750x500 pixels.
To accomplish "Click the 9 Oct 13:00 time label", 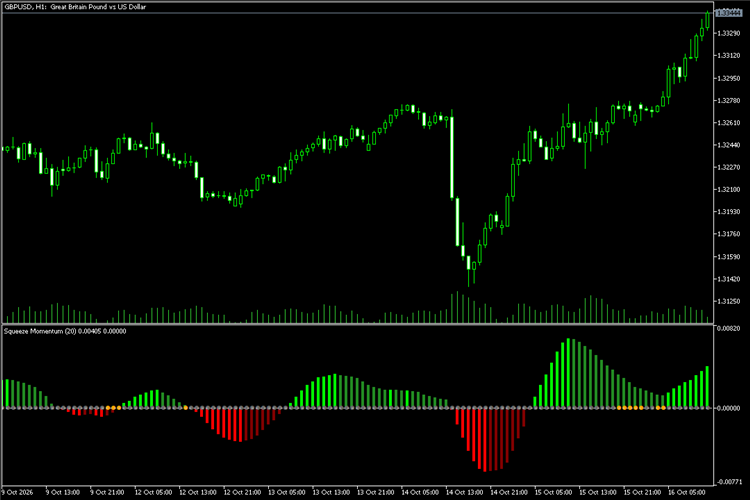I will (x=63, y=492).
